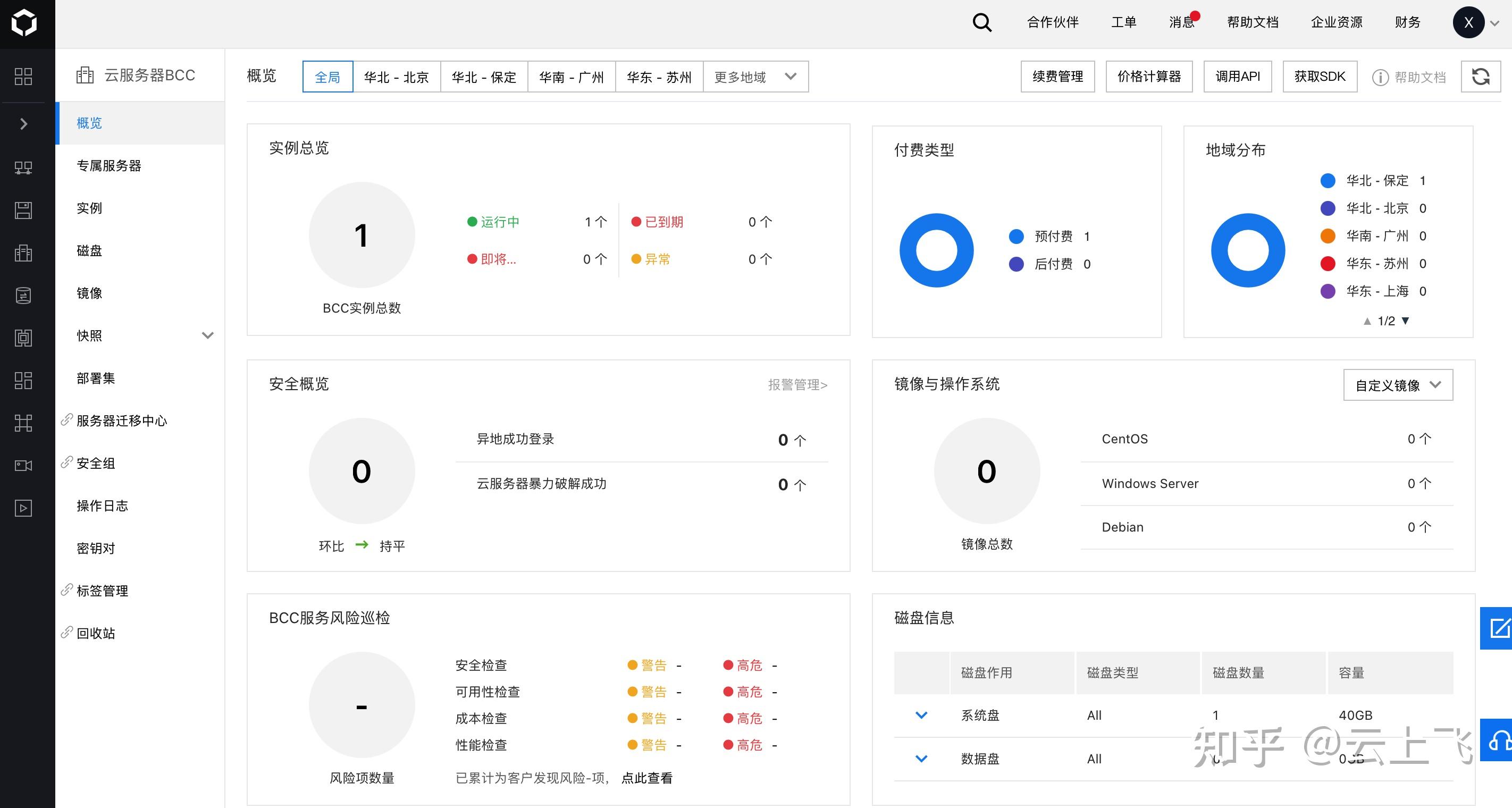Screen dimensions: 1512x808
Task: Click the 付费类型 donut chart
Action: (x=937, y=250)
